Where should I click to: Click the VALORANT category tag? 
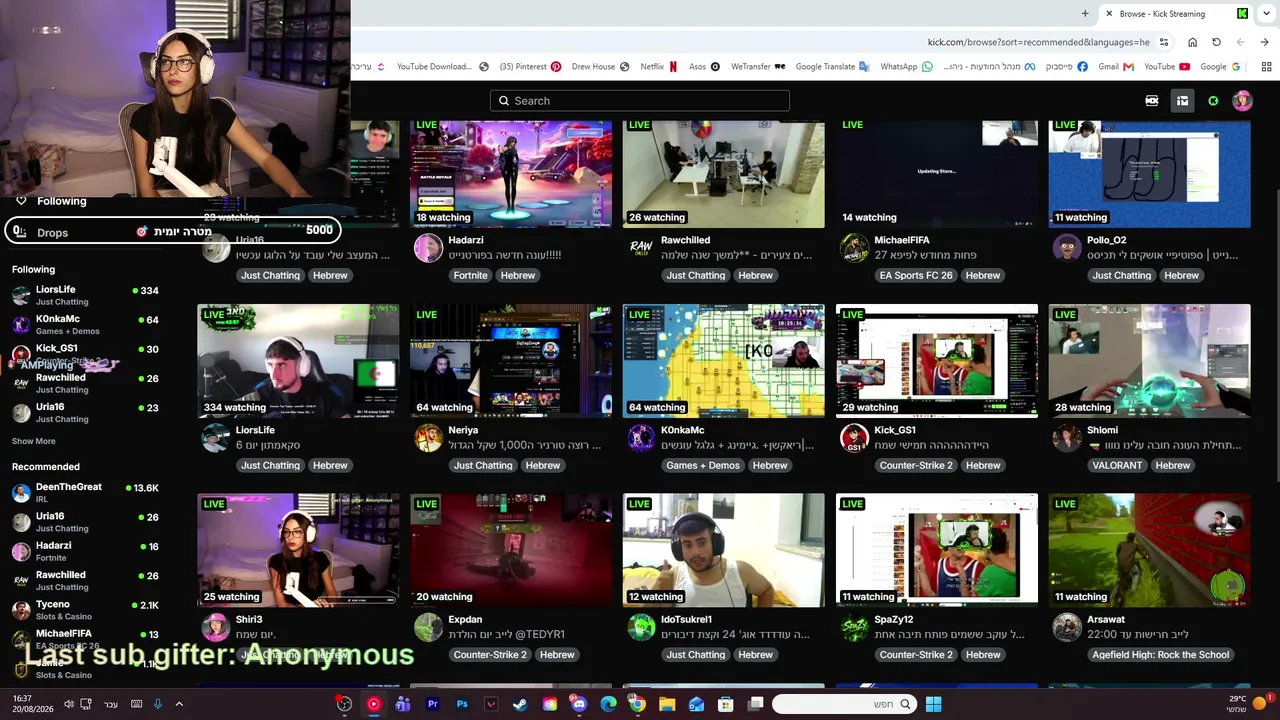(1117, 465)
